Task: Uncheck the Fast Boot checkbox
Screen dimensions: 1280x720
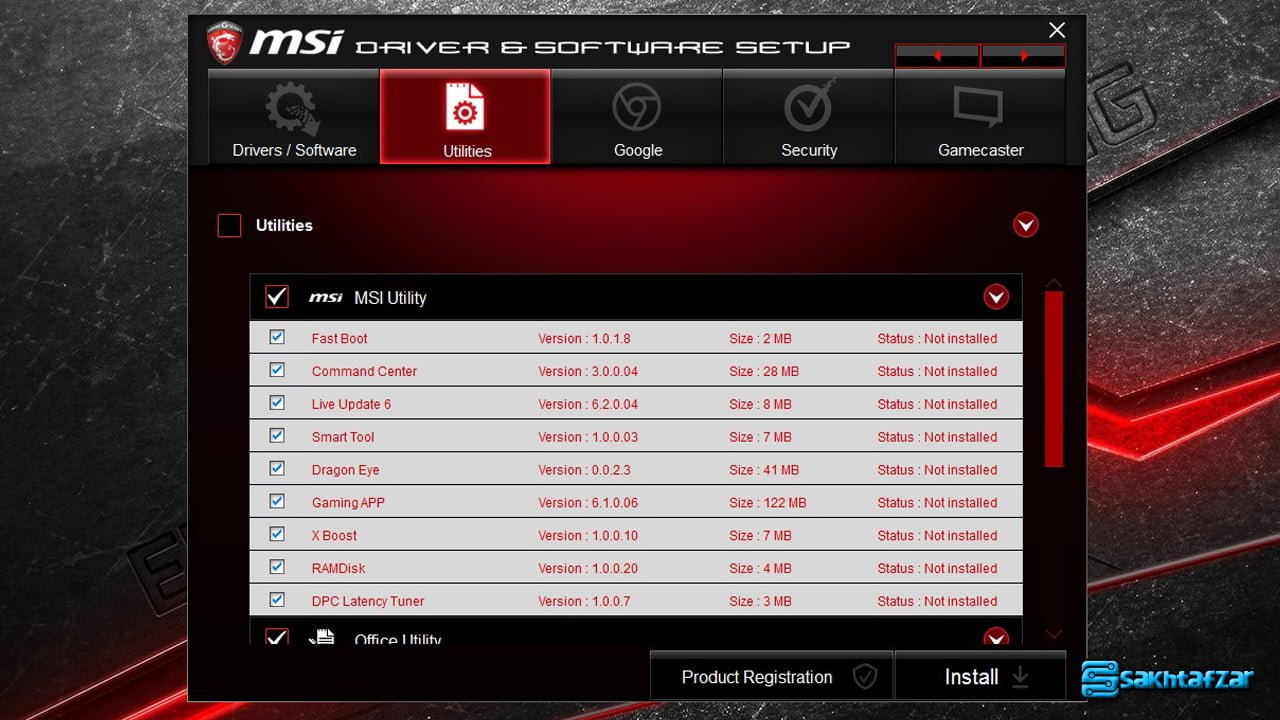Action: click(277, 338)
